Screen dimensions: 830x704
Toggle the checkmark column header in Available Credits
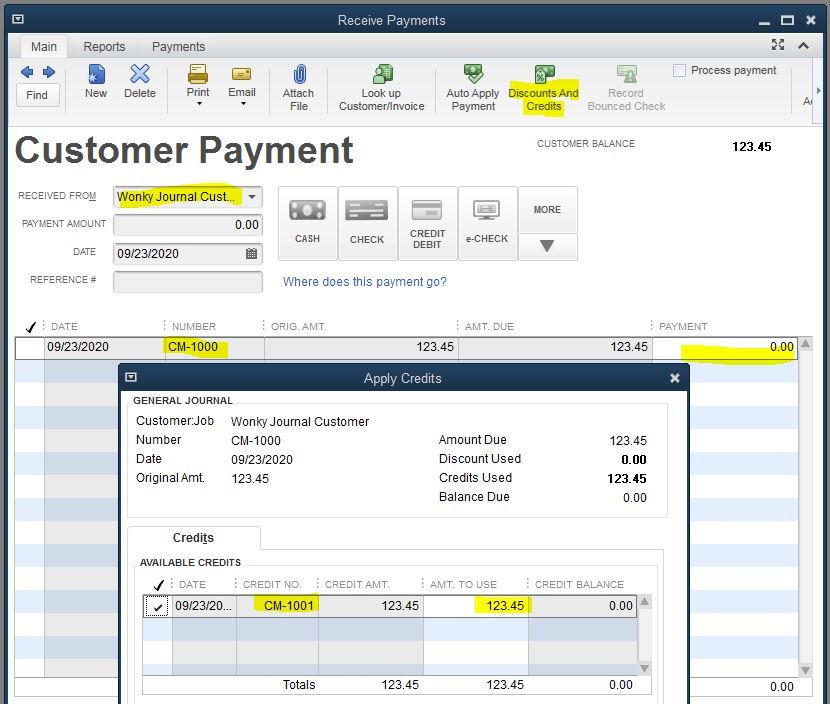[x=158, y=585]
